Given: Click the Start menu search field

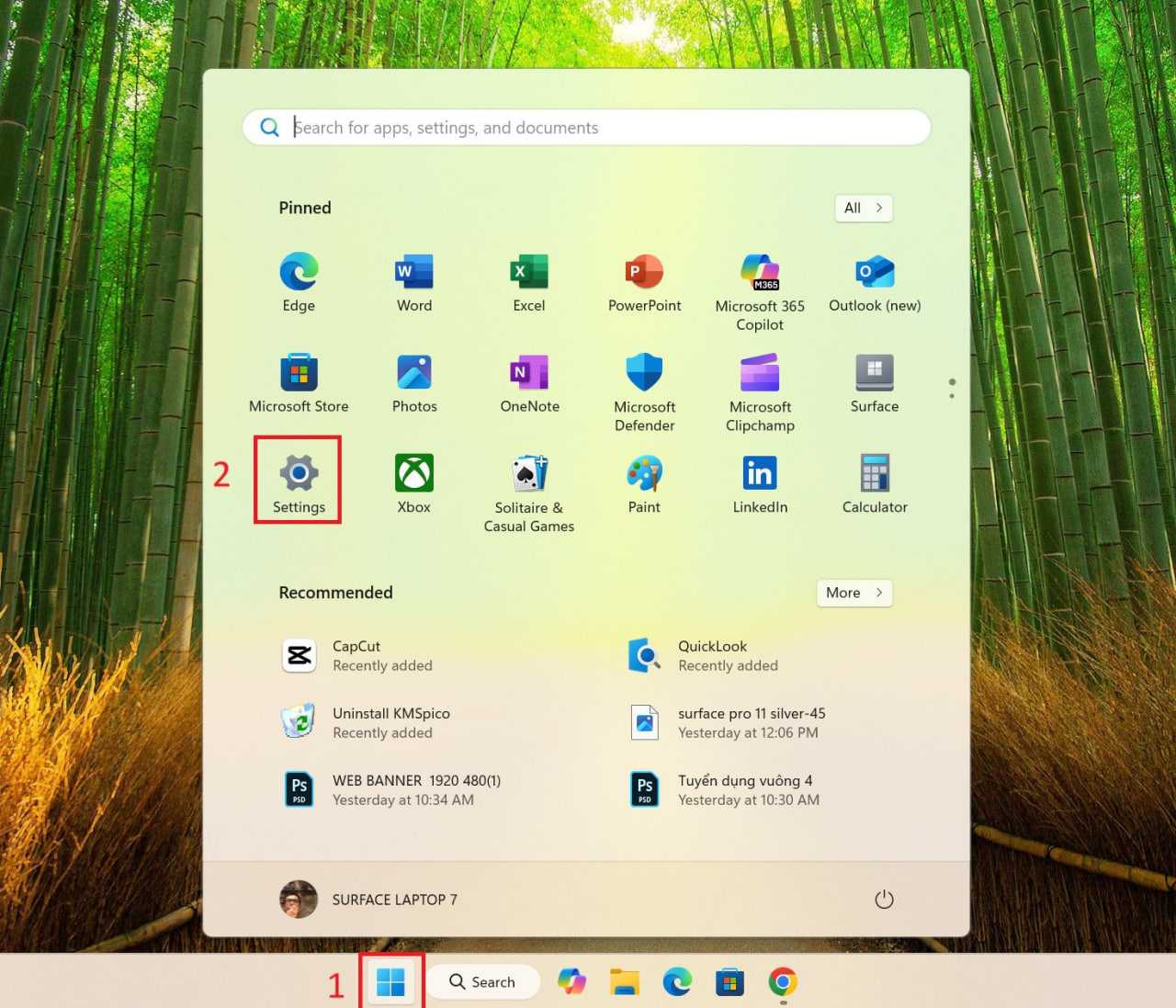Looking at the screenshot, I should pos(587,128).
